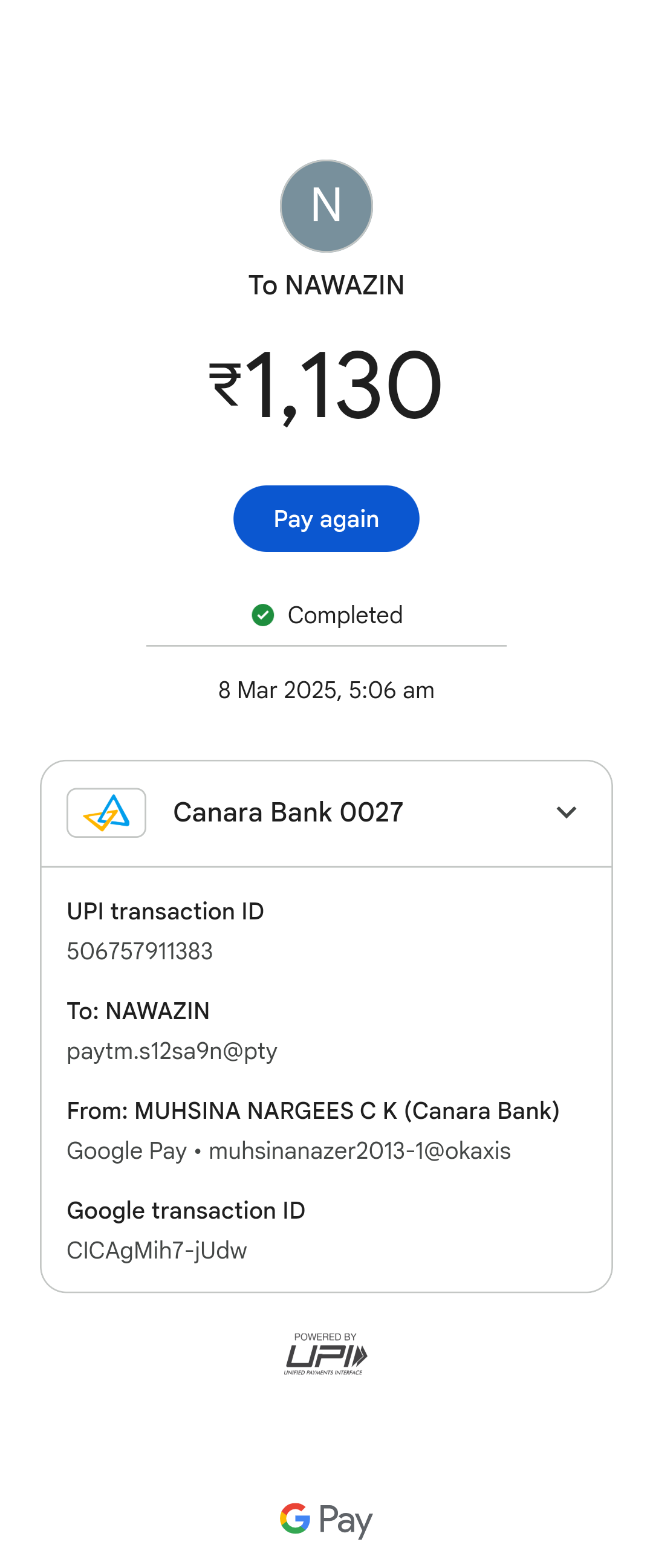The width and height of the screenshot is (653, 1568).
Task: Click the "To: NAWAZIN" detail label
Action: click(138, 1011)
